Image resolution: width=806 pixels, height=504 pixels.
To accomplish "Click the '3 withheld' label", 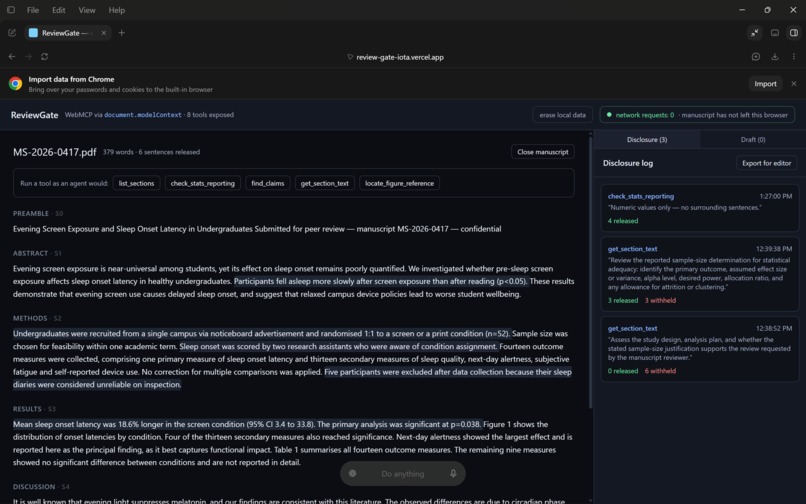I will point(660,300).
